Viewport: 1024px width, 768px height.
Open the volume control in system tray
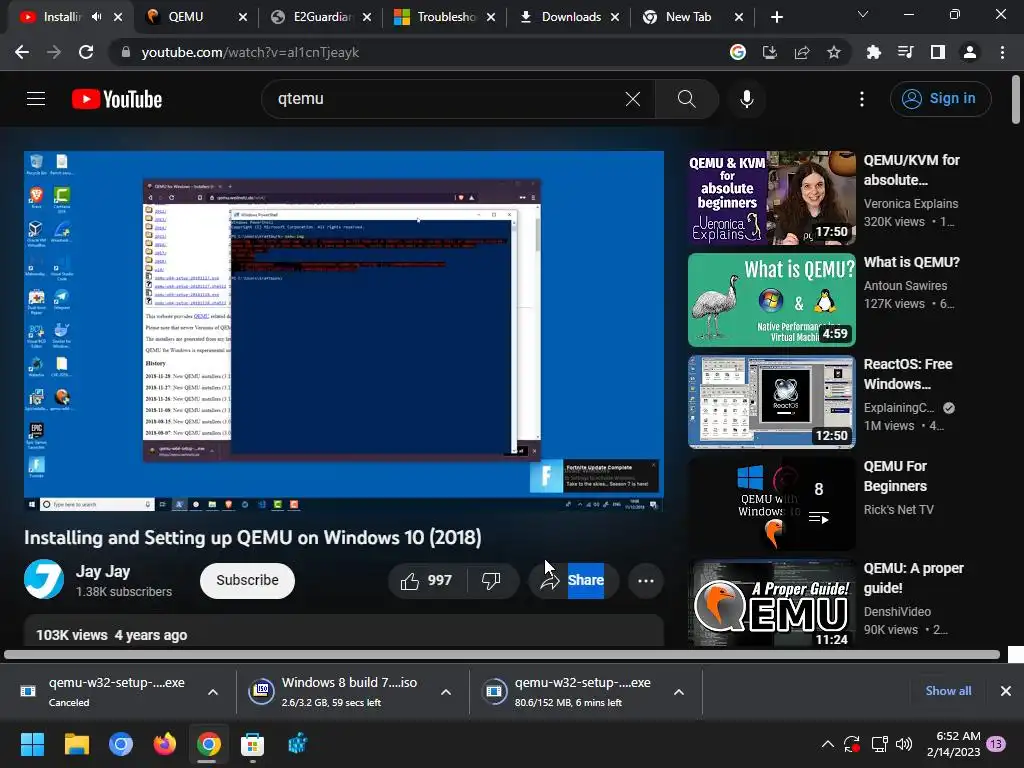click(x=904, y=744)
